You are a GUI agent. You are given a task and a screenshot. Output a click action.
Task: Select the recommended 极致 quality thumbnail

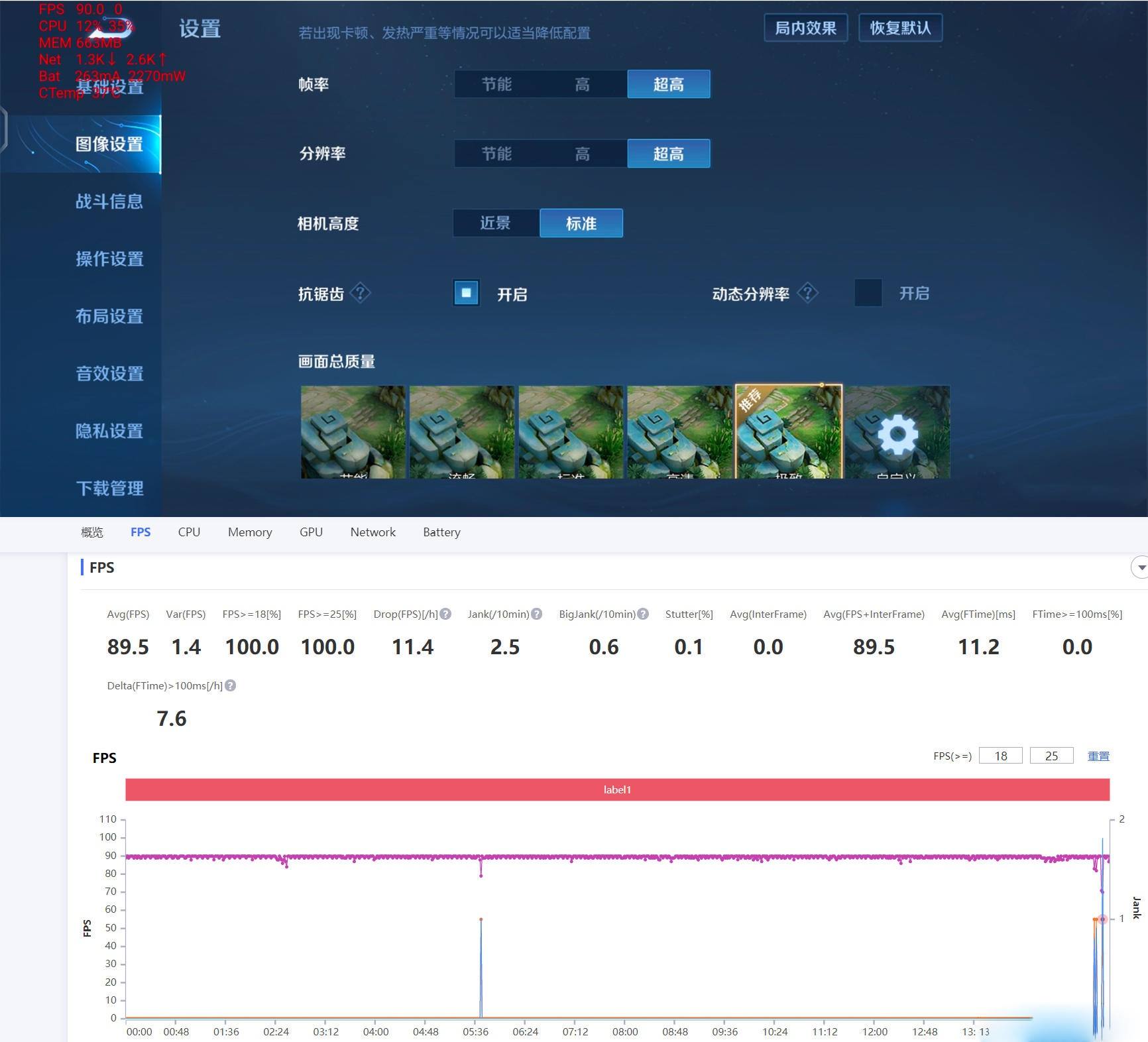pos(789,432)
